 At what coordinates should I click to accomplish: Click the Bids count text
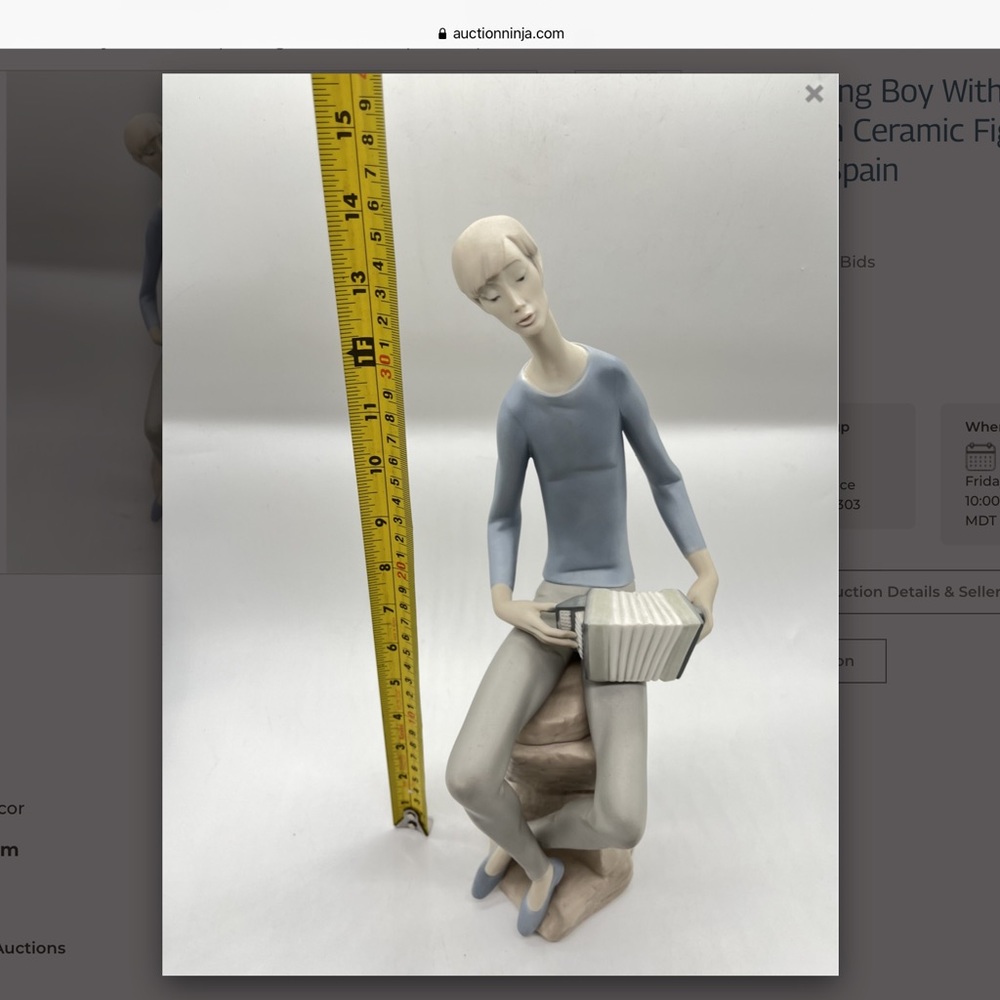click(x=857, y=262)
